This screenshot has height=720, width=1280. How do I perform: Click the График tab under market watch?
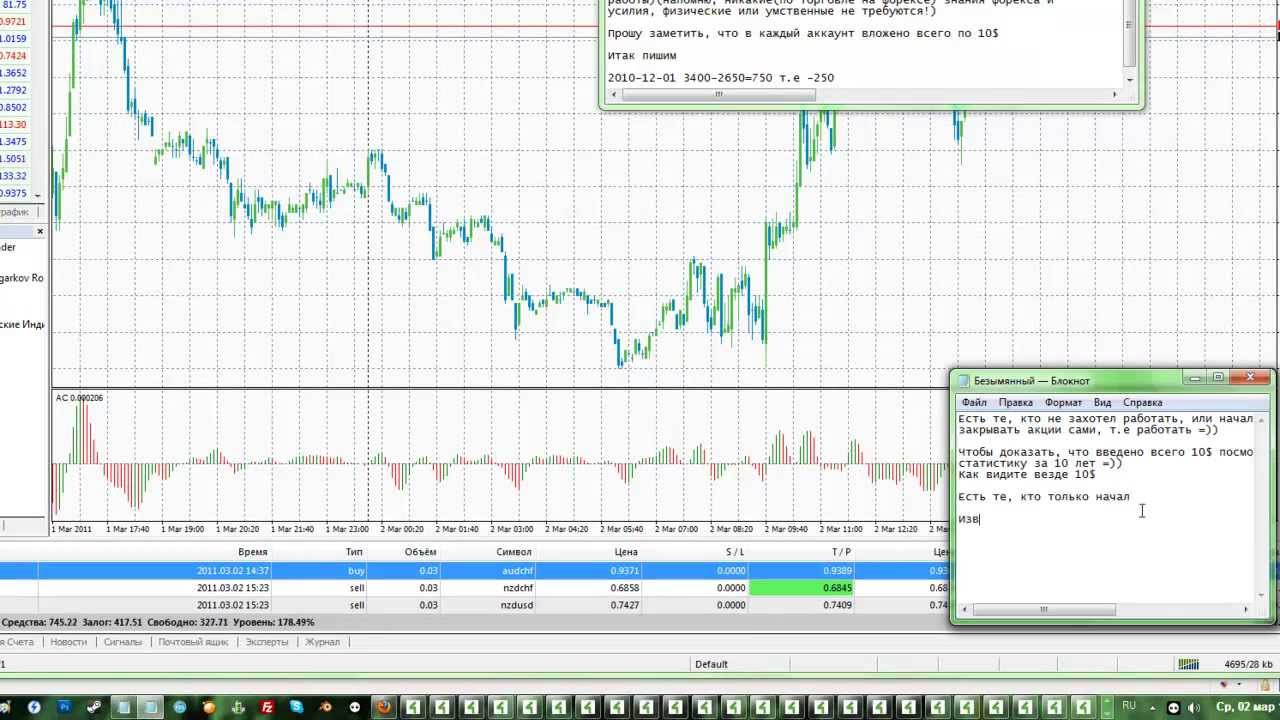click(x=14, y=212)
